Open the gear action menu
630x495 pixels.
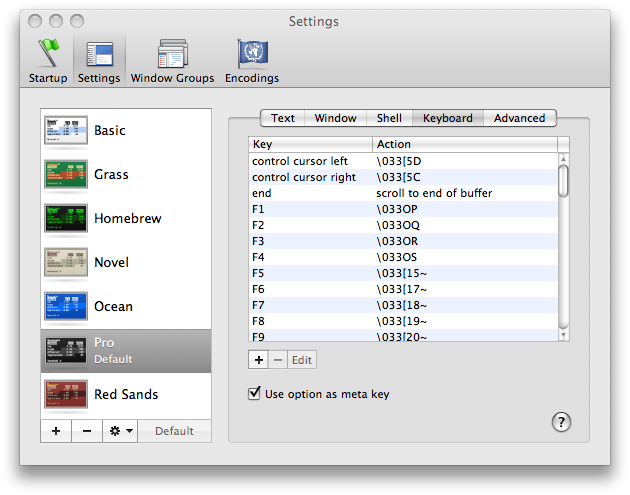(120, 431)
